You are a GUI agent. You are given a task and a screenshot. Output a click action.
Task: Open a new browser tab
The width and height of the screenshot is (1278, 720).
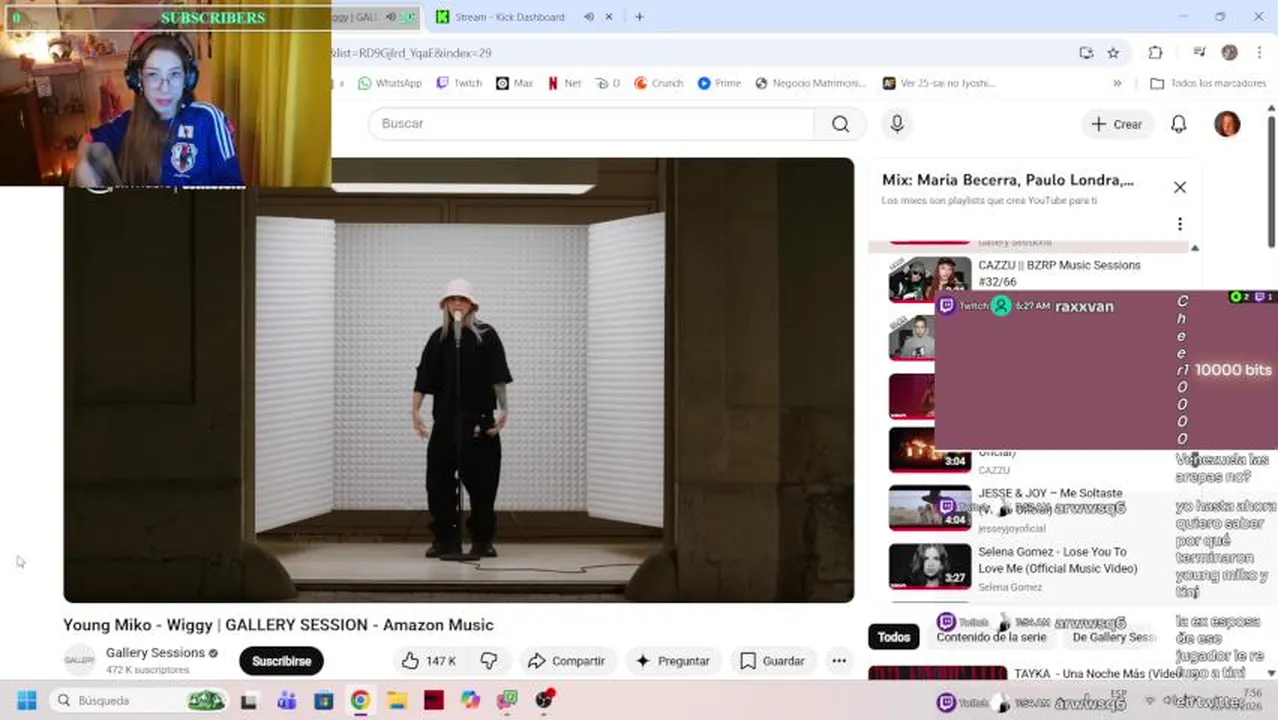pos(639,17)
